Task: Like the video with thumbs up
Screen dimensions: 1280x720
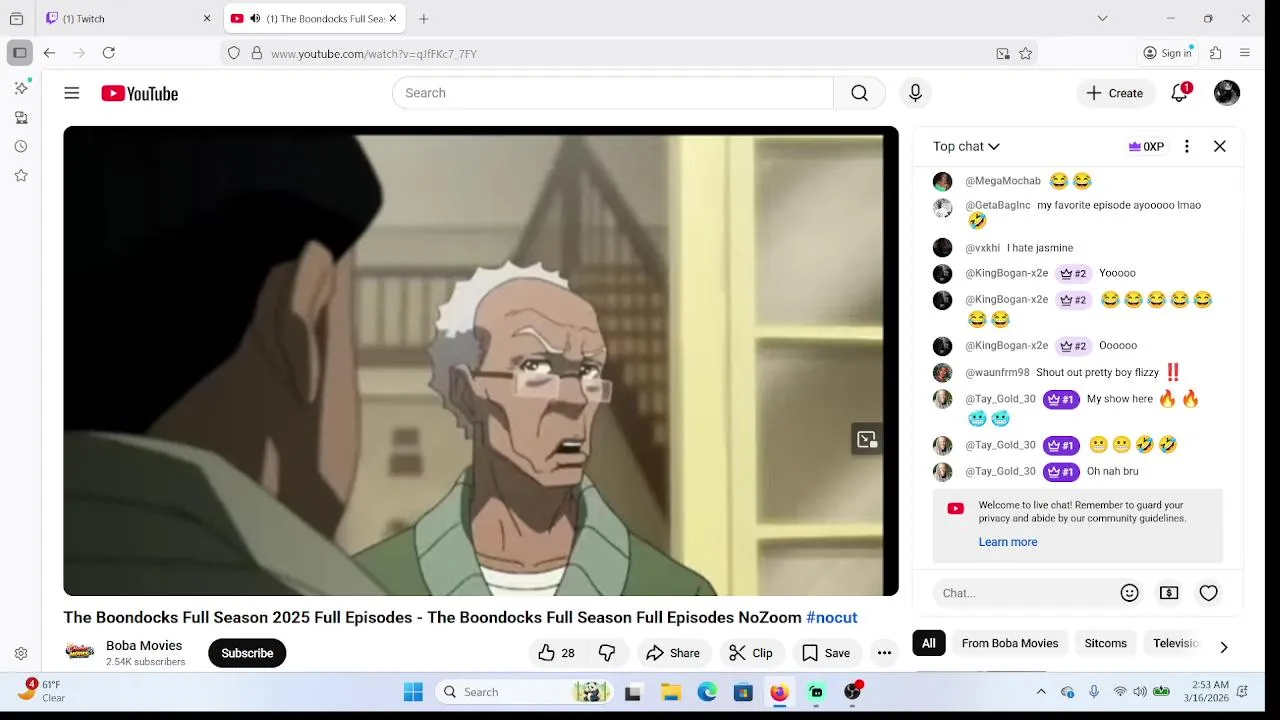Action: (x=556, y=653)
